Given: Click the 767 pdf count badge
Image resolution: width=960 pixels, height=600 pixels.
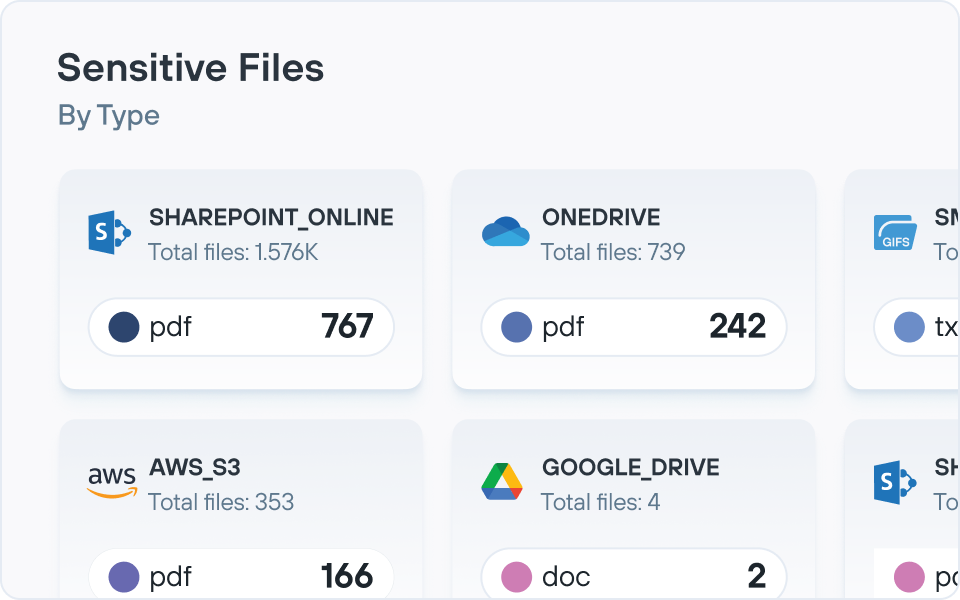Looking at the screenshot, I should 348,327.
